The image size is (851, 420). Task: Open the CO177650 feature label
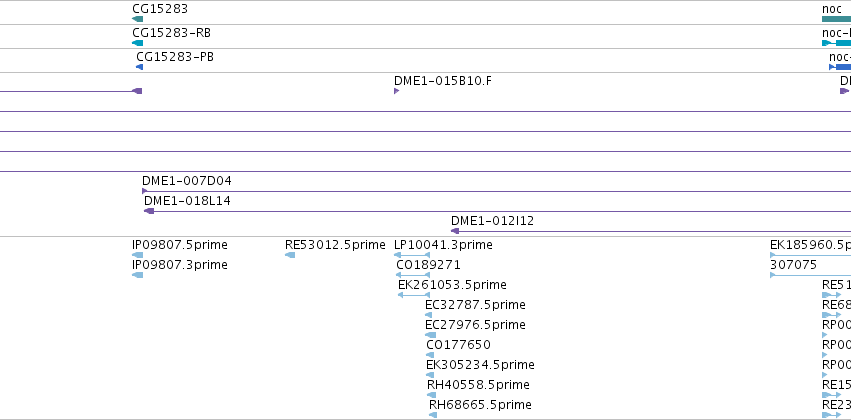point(459,345)
